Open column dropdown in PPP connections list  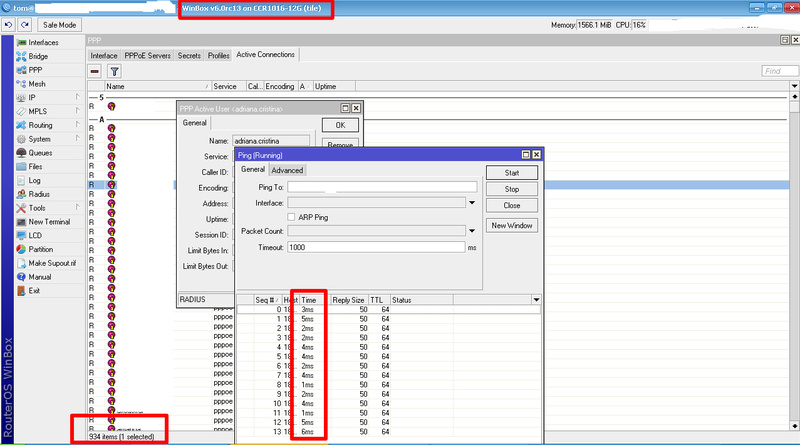click(x=794, y=86)
